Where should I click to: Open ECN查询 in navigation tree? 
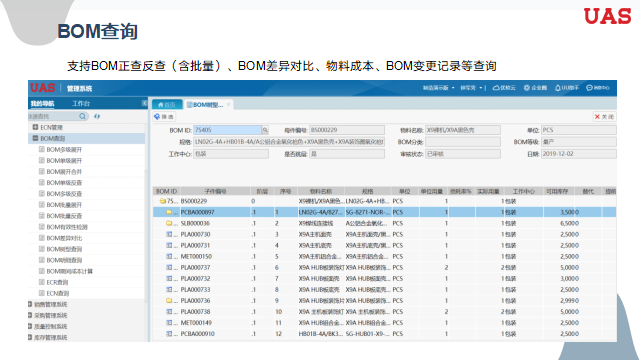tap(58, 293)
